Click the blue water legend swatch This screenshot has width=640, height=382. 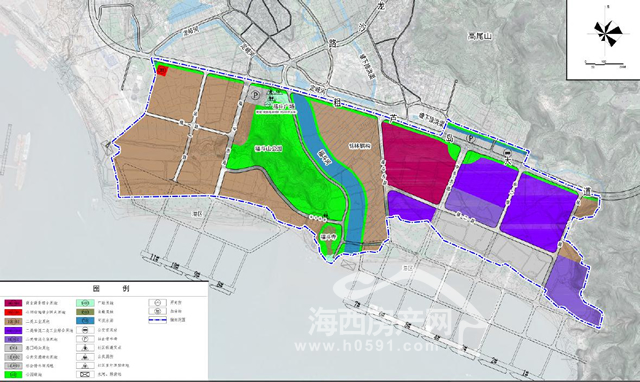coord(85,321)
